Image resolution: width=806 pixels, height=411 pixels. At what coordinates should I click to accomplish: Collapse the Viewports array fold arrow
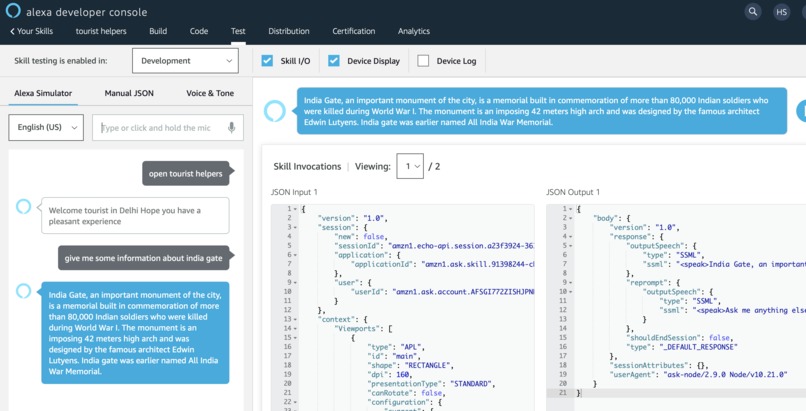coord(296,329)
